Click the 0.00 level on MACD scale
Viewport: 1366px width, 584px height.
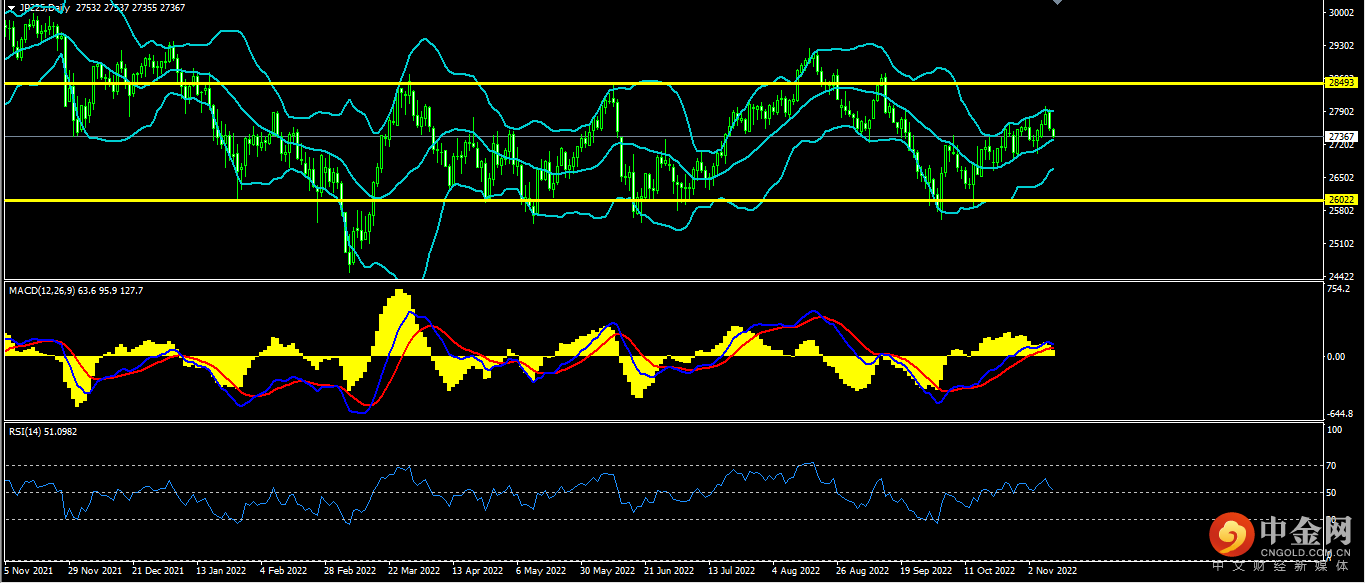(x=1335, y=356)
